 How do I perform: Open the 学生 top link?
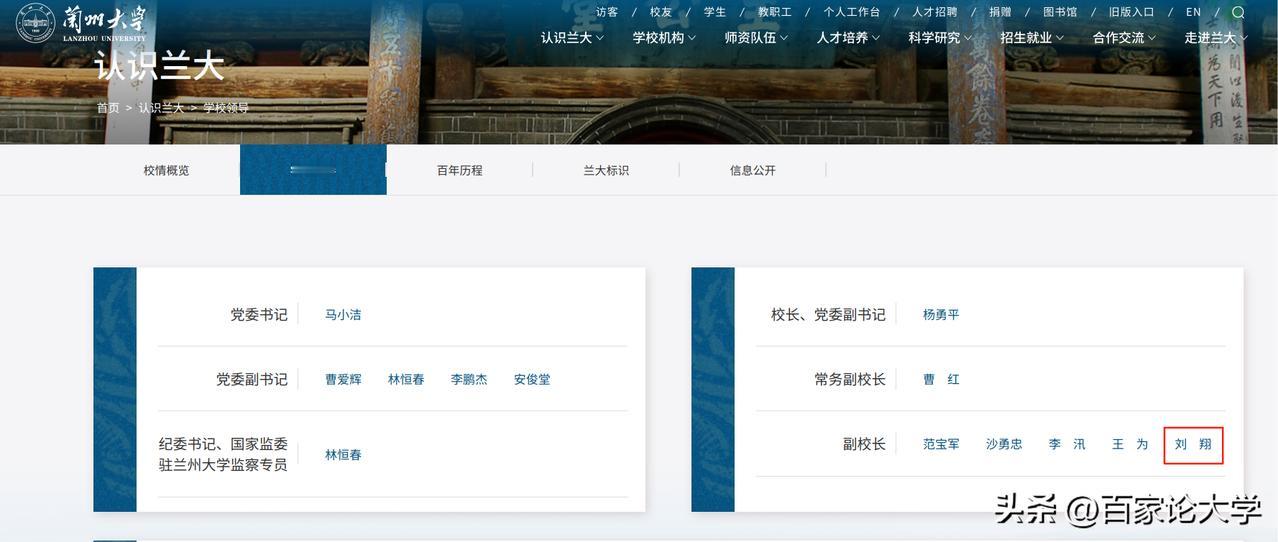(x=715, y=12)
